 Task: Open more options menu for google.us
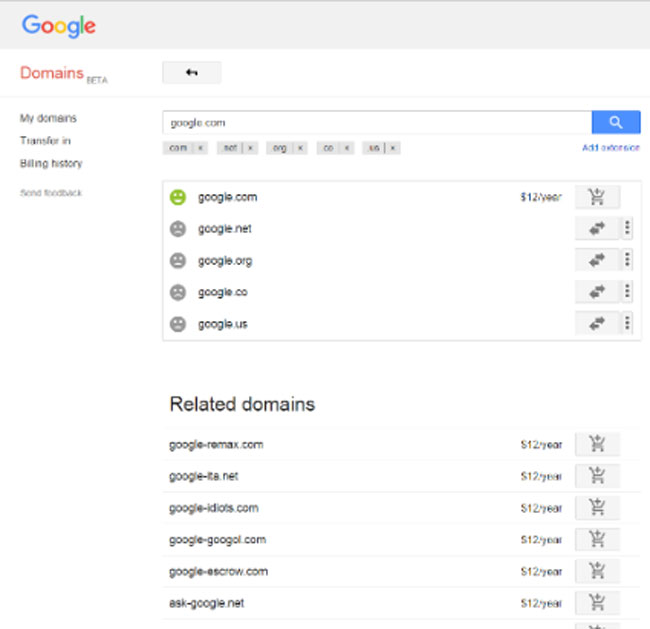coord(628,324)
